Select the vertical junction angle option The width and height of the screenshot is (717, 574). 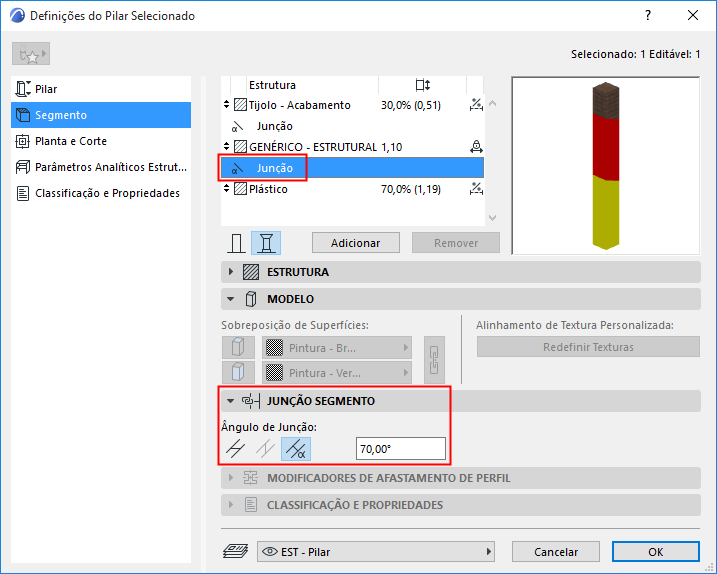pyautogui.click(x=266, y=449)
